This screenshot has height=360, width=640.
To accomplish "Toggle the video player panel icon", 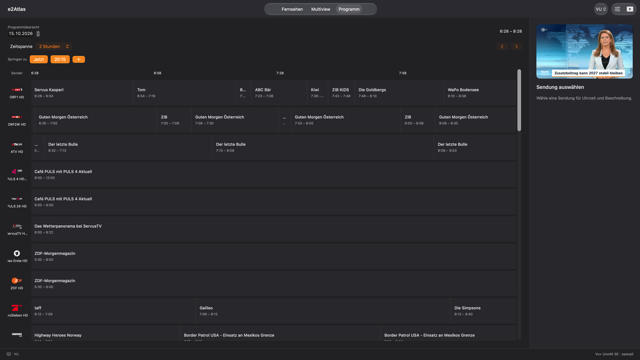I will pos(630,9).
